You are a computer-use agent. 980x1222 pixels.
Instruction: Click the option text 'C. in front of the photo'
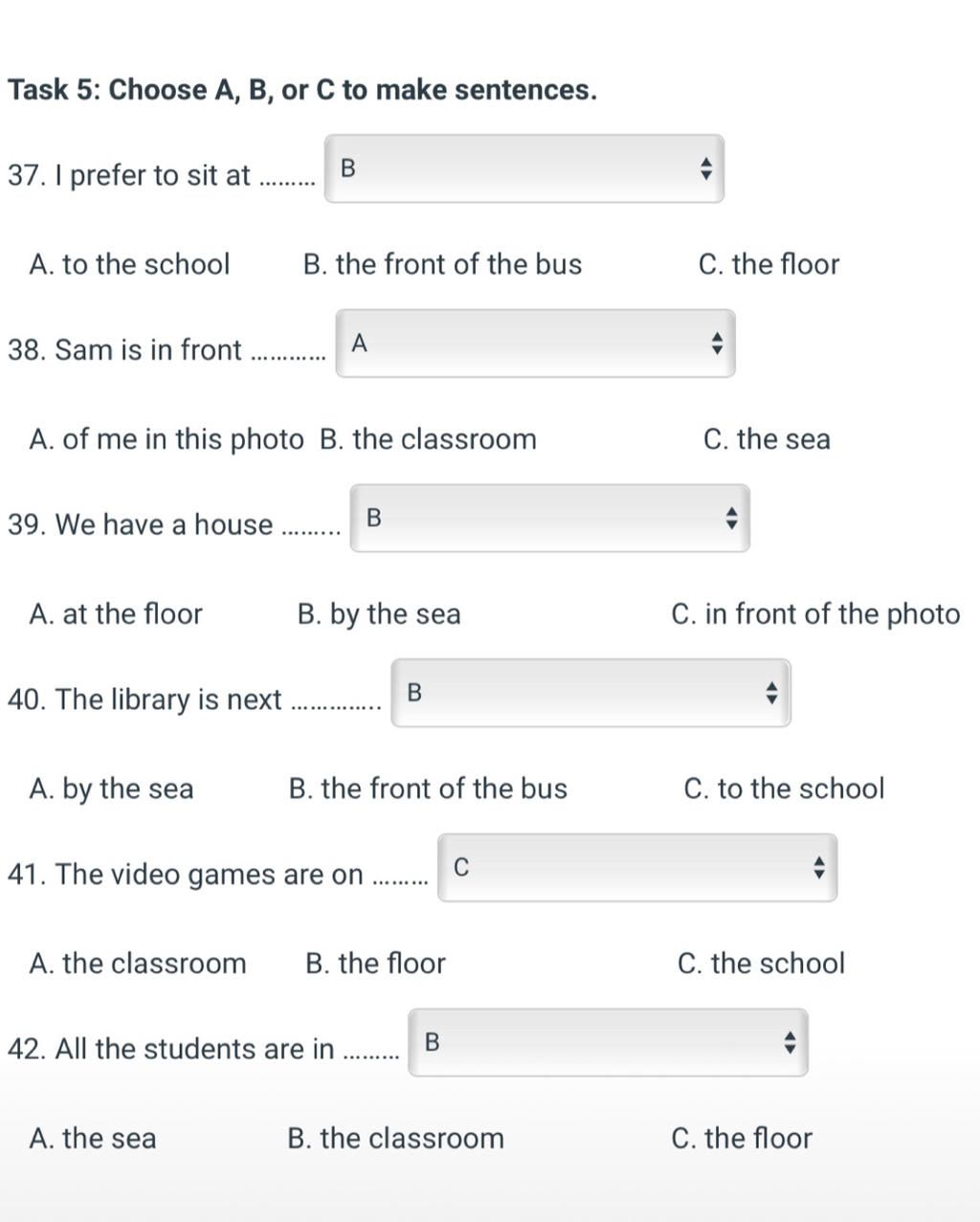tap(816, 614)
